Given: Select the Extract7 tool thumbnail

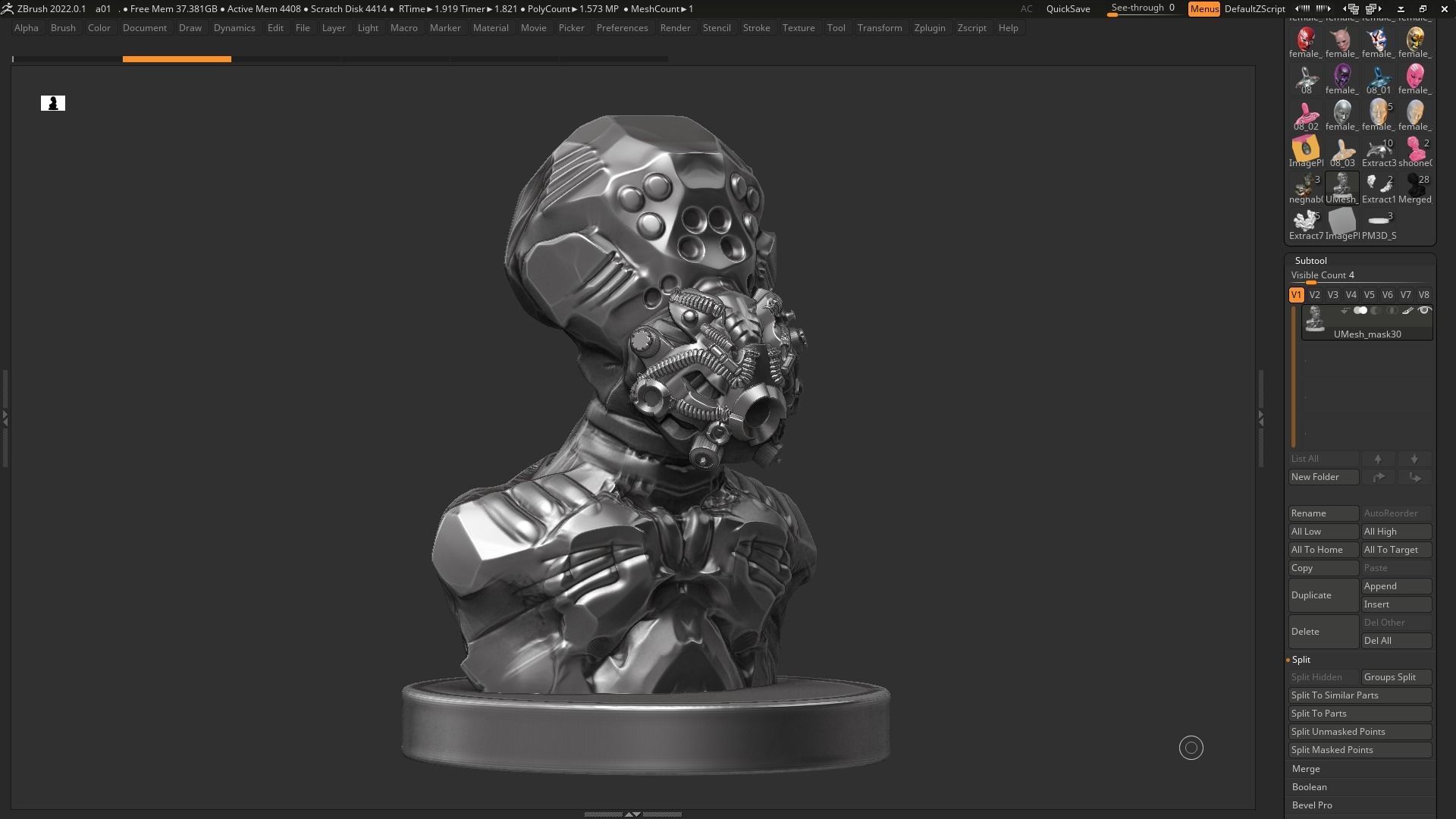Looking at the screenshot, I should (1306, 223).
